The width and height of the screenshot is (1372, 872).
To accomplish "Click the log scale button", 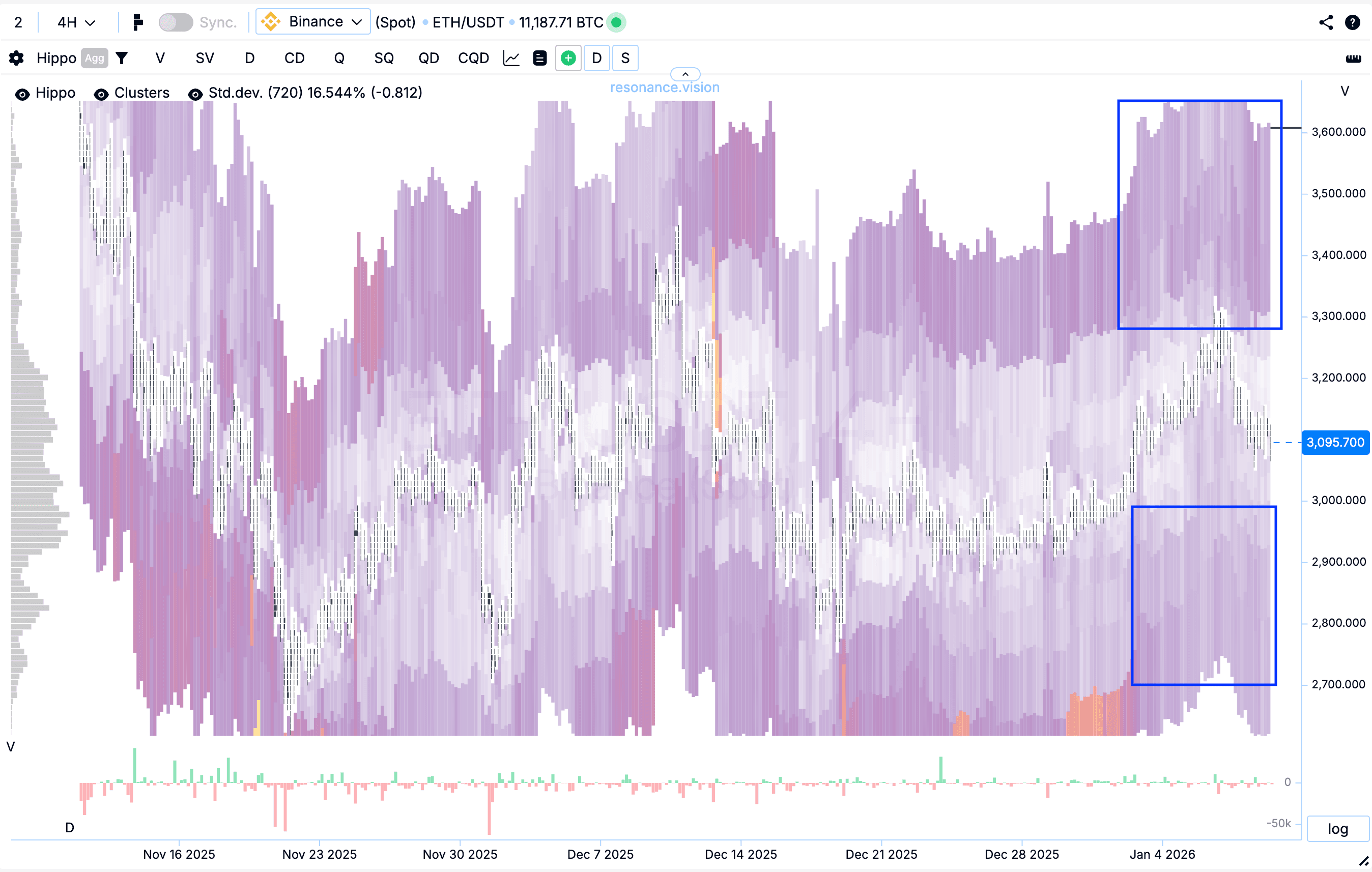I will [x=1337, y=829].
